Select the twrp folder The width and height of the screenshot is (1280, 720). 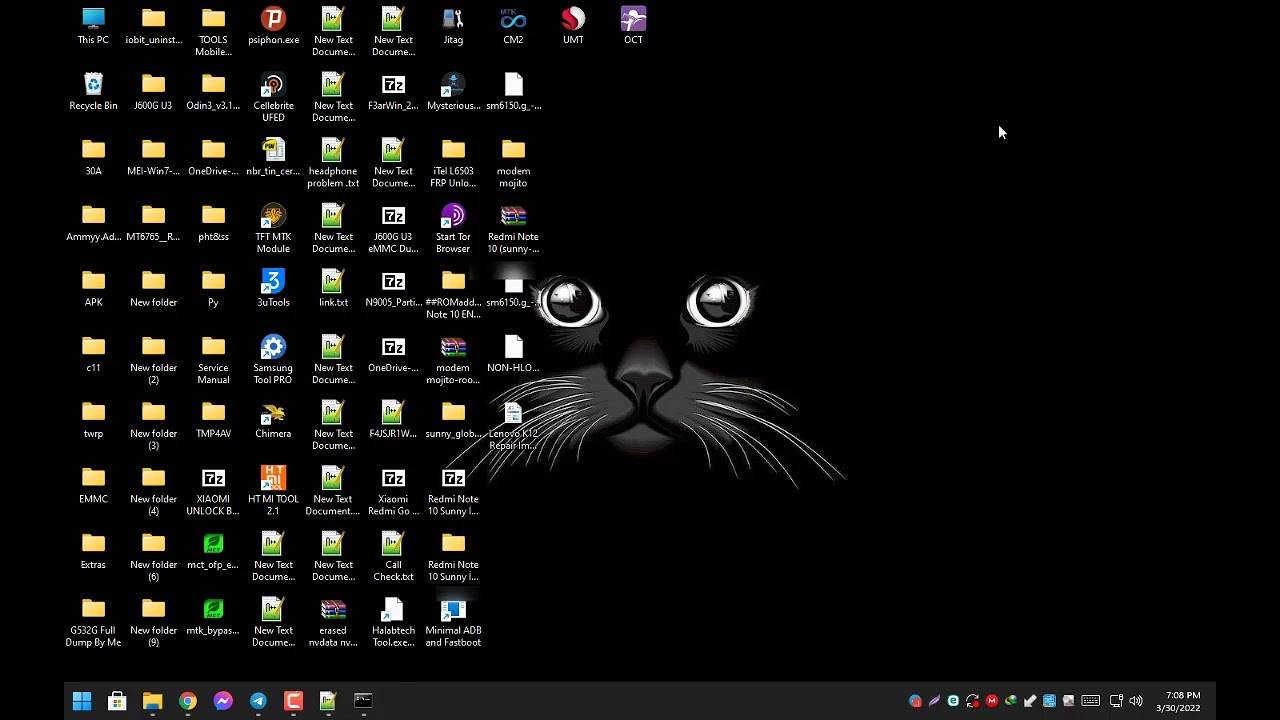click(93, 420)
